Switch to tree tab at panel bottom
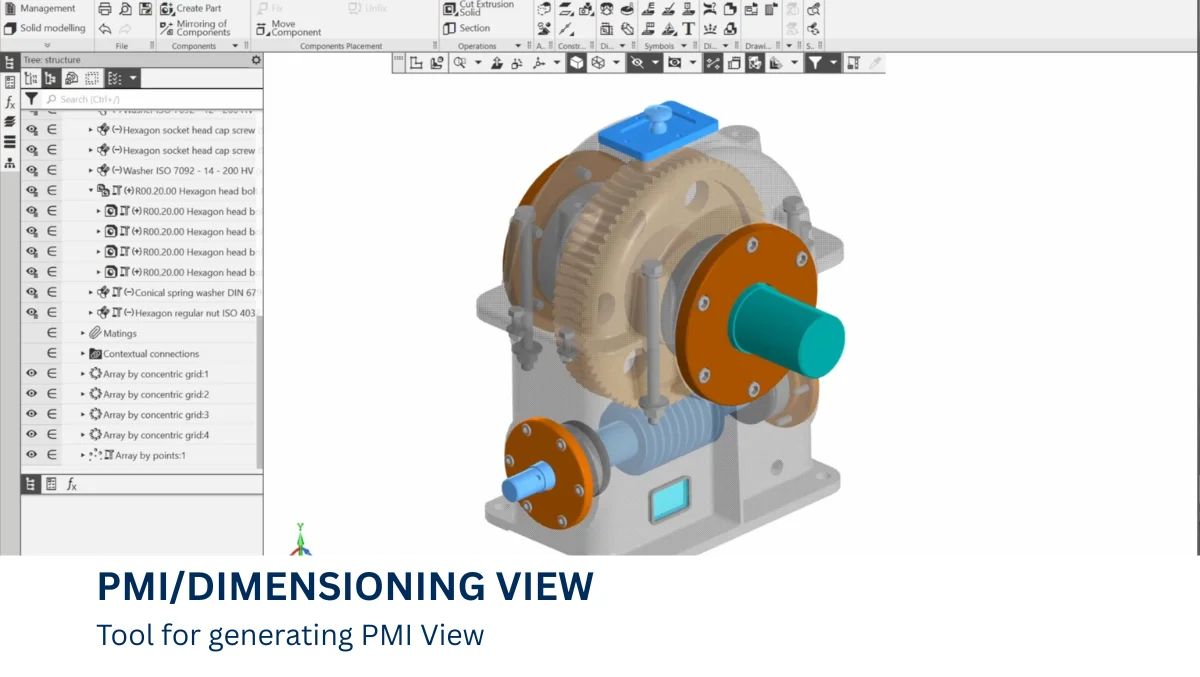Image resolution: width=1200 pixels, height=677 pixels. tap(31, 484)
